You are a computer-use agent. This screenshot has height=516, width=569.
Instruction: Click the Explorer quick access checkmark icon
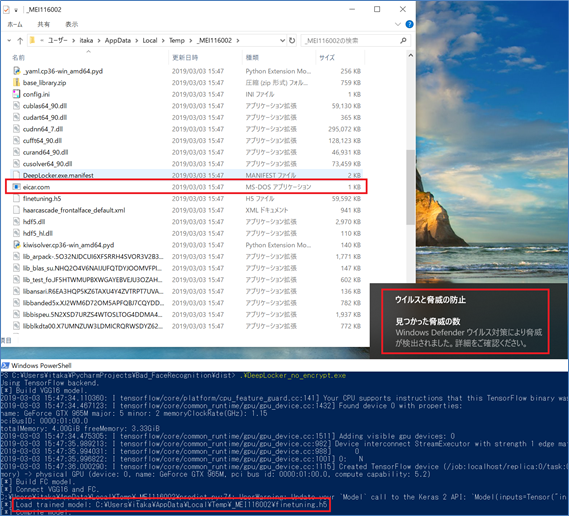point(6,9)
